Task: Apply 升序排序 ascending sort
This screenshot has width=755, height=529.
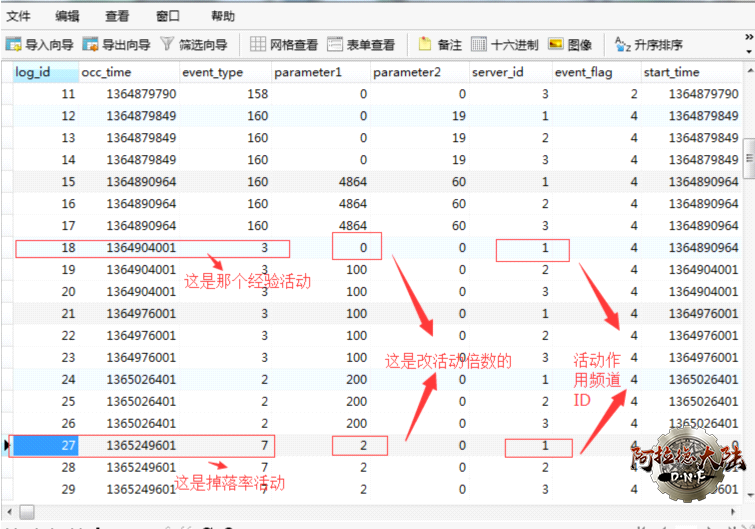Action: 649,45
